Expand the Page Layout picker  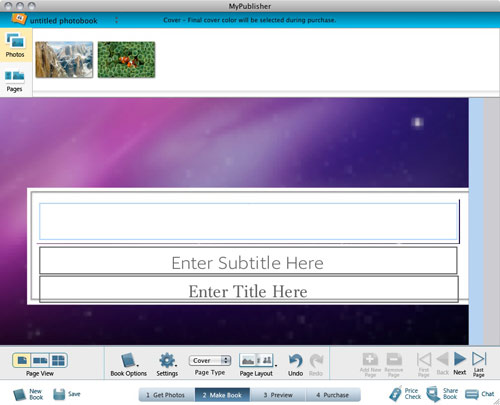[256, 360]
